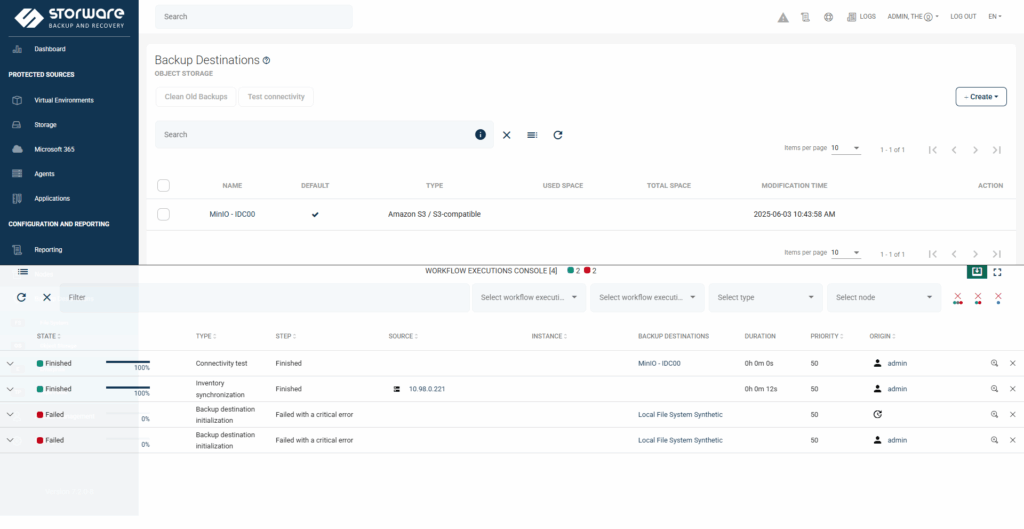Expand workflow console to fullscreen

pyautogui.click(x=997, y=272)
